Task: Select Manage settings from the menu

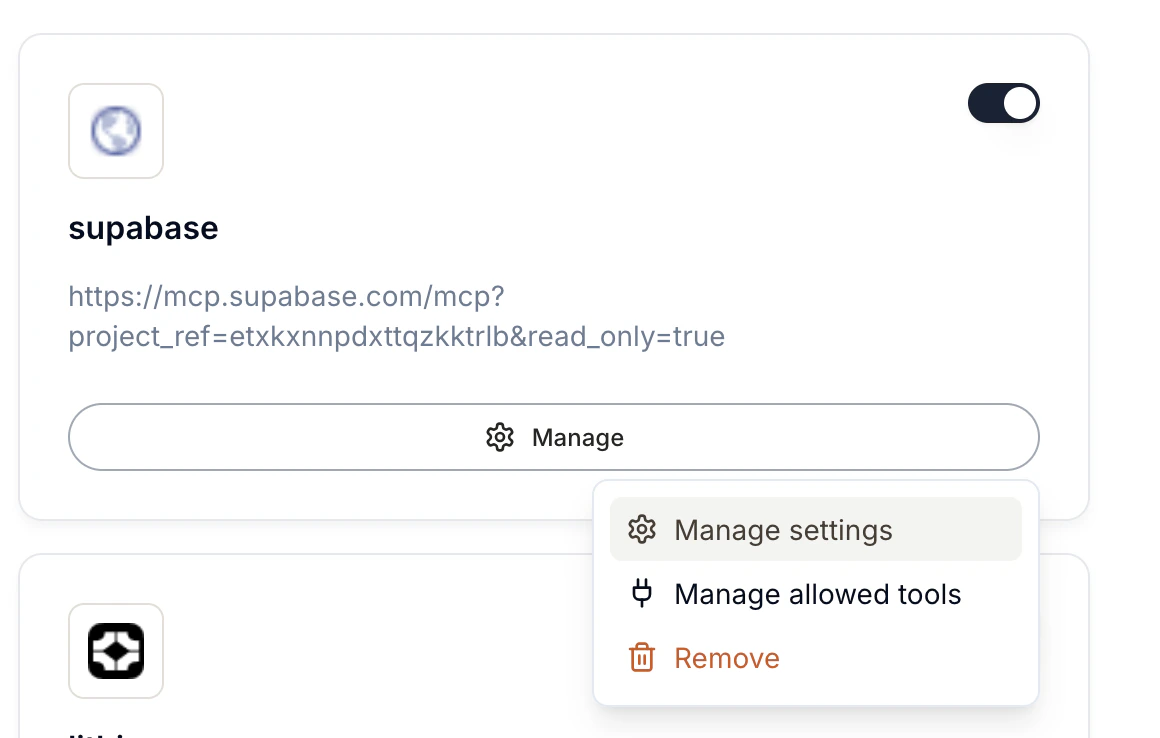Action: 815,529
